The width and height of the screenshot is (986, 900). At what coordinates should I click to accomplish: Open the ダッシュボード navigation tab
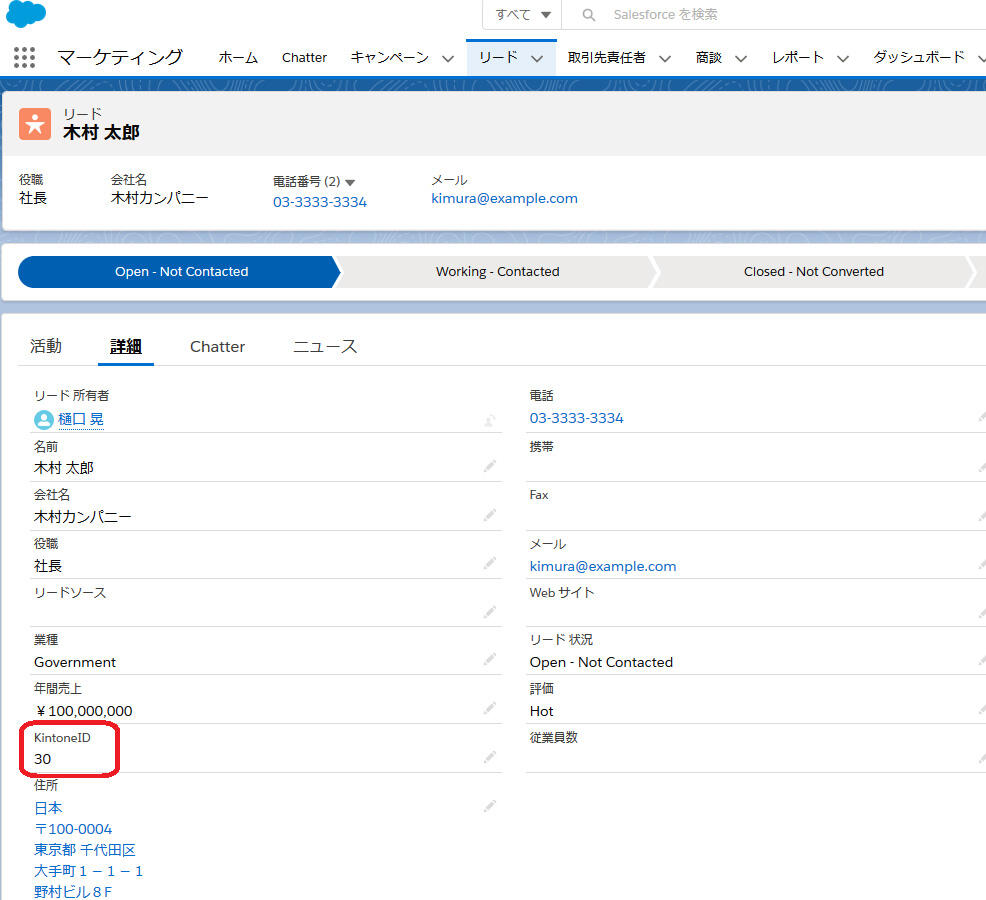click(x=918, y=57)
